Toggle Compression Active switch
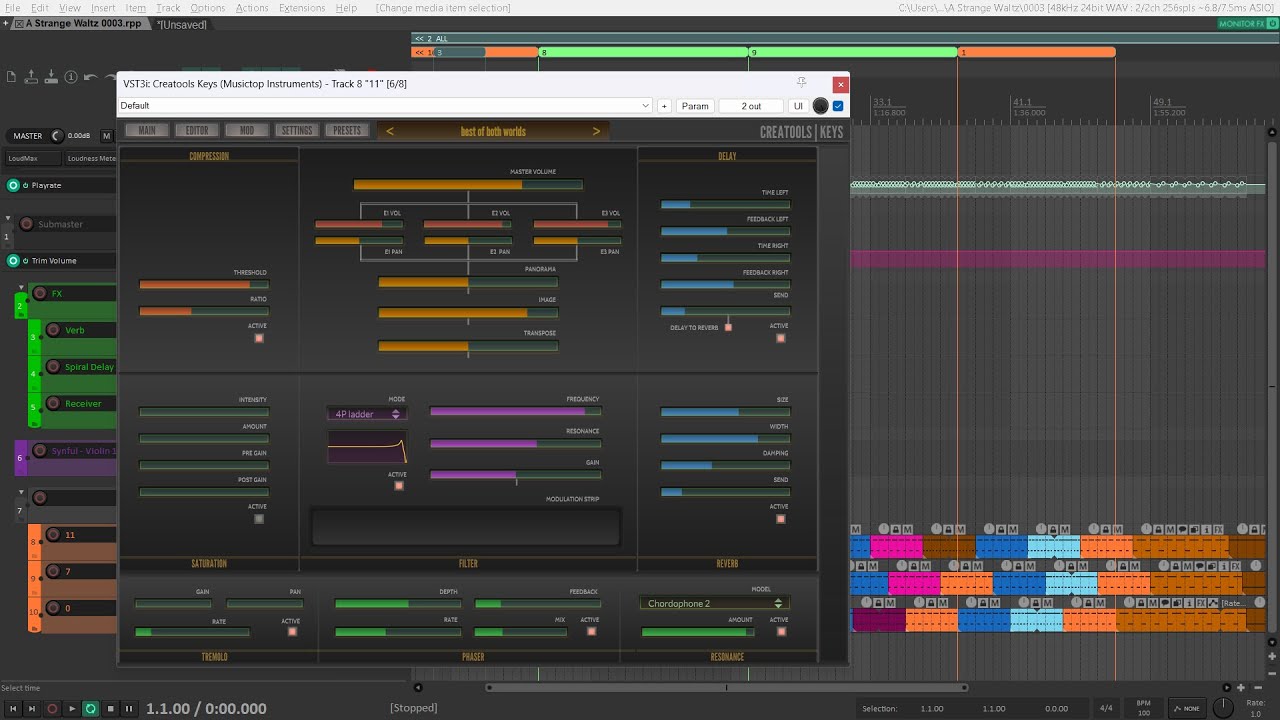The image size is (1280, 720). pos(259,338)
